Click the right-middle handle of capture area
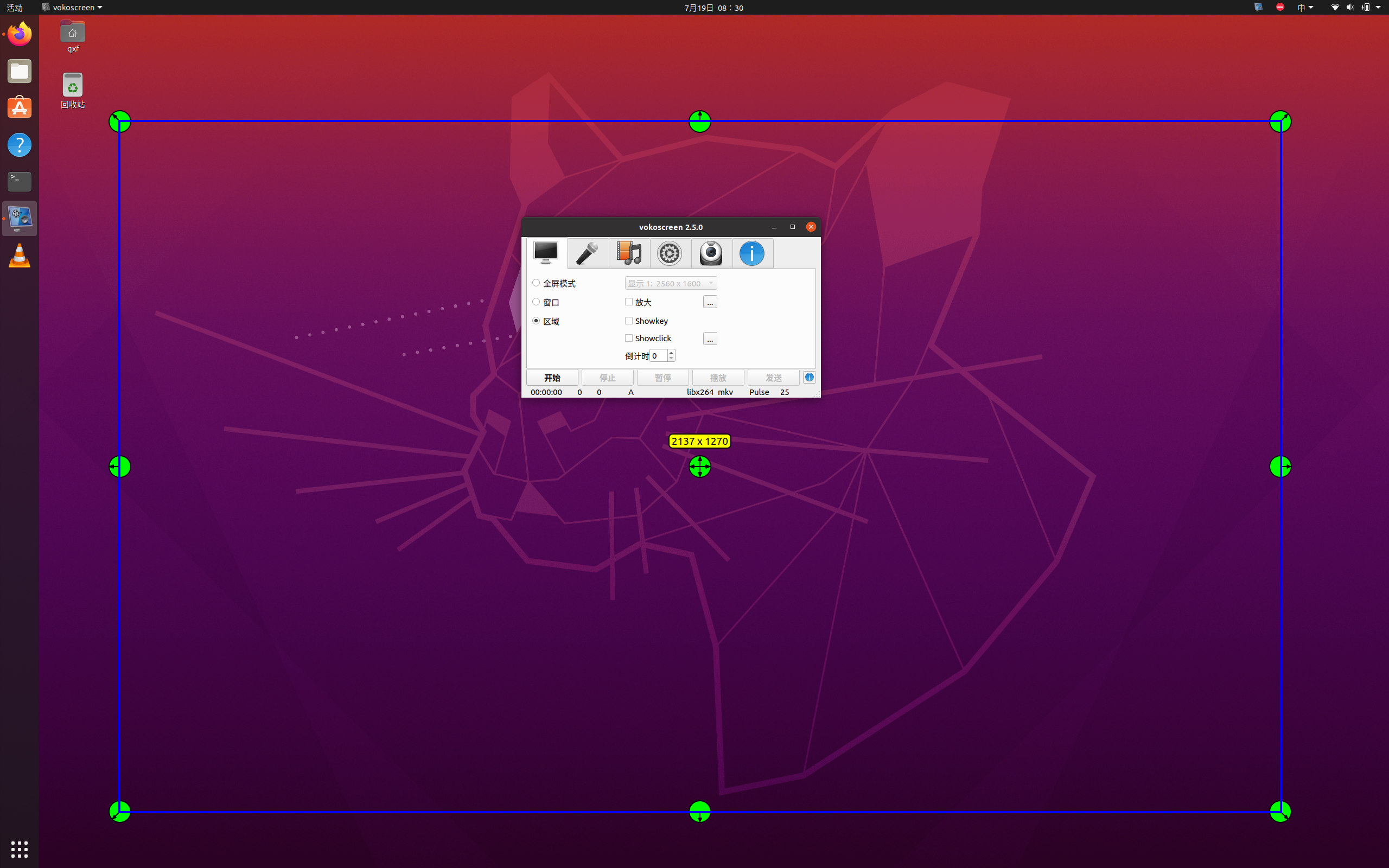Image resolution: width=1389 pixels, height=868 pixels. (x=1280, y=467)
